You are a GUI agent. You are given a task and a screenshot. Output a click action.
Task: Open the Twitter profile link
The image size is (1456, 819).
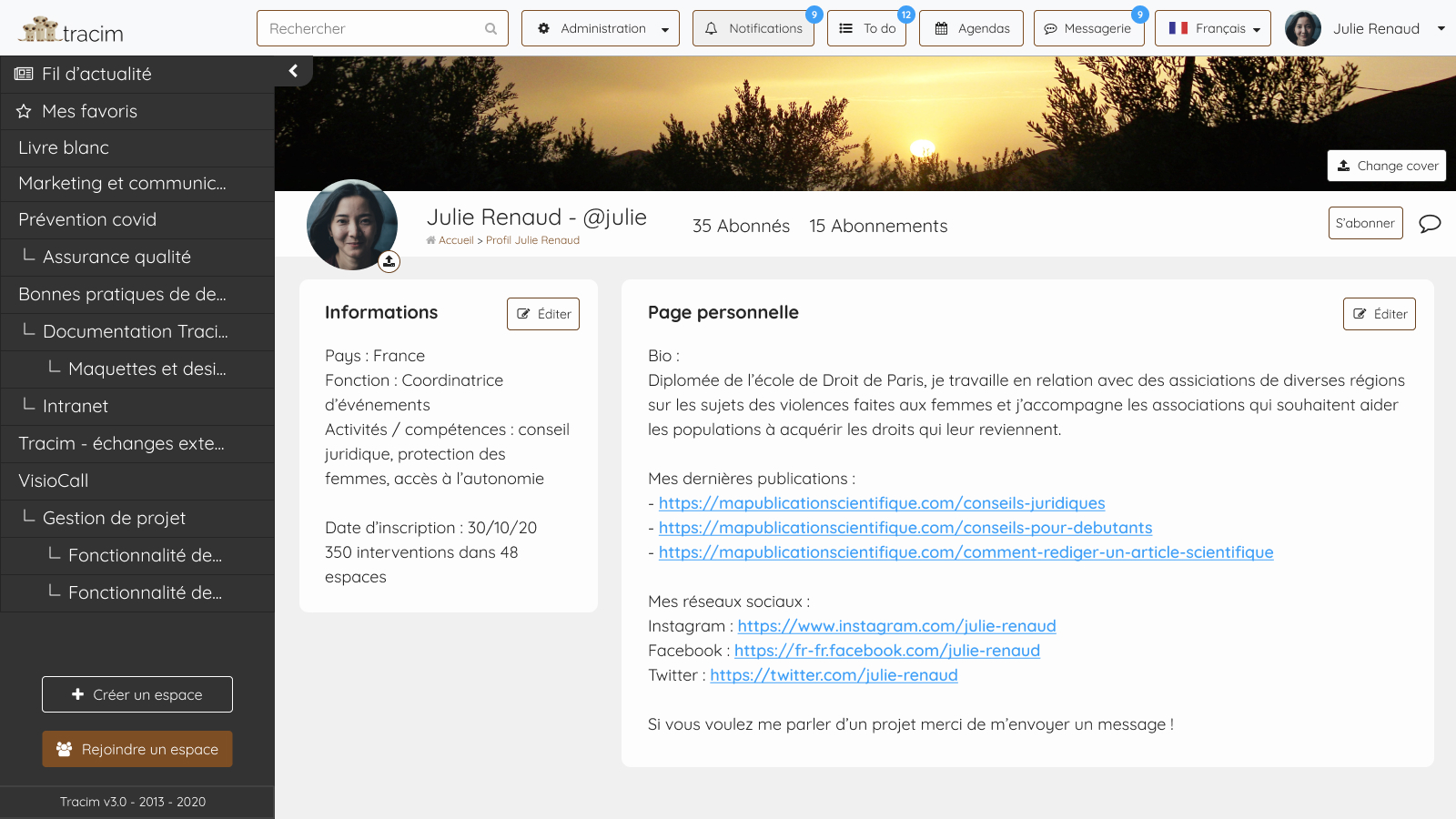click(x=834, y=675)
